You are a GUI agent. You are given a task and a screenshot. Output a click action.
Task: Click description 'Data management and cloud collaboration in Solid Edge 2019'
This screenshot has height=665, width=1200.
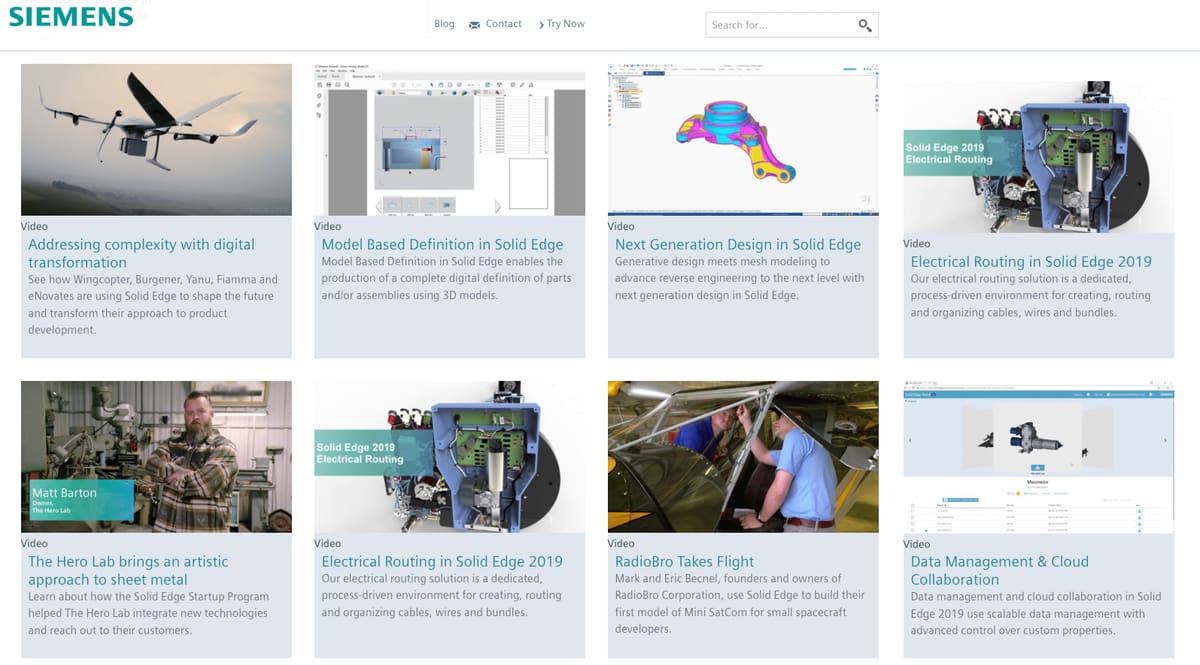(1036, 613)
